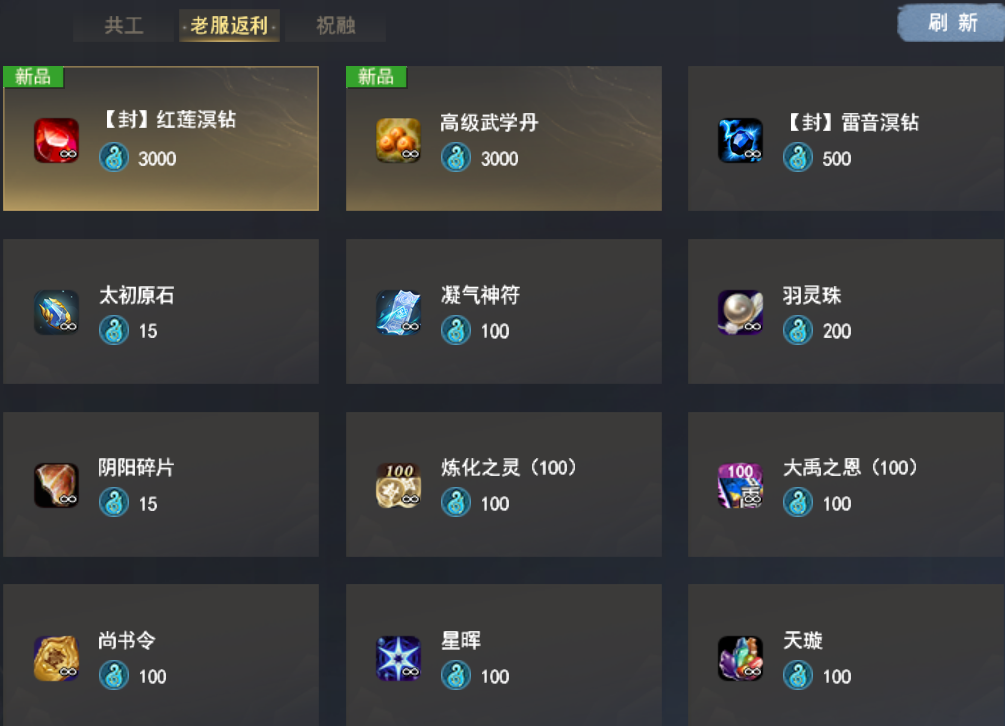Select the red 红莲溟钻 gem icon

click(x=56, y=140)
